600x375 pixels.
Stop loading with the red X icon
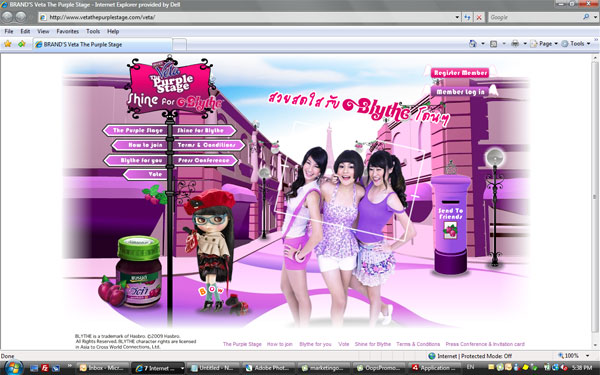tap(479, 17)
